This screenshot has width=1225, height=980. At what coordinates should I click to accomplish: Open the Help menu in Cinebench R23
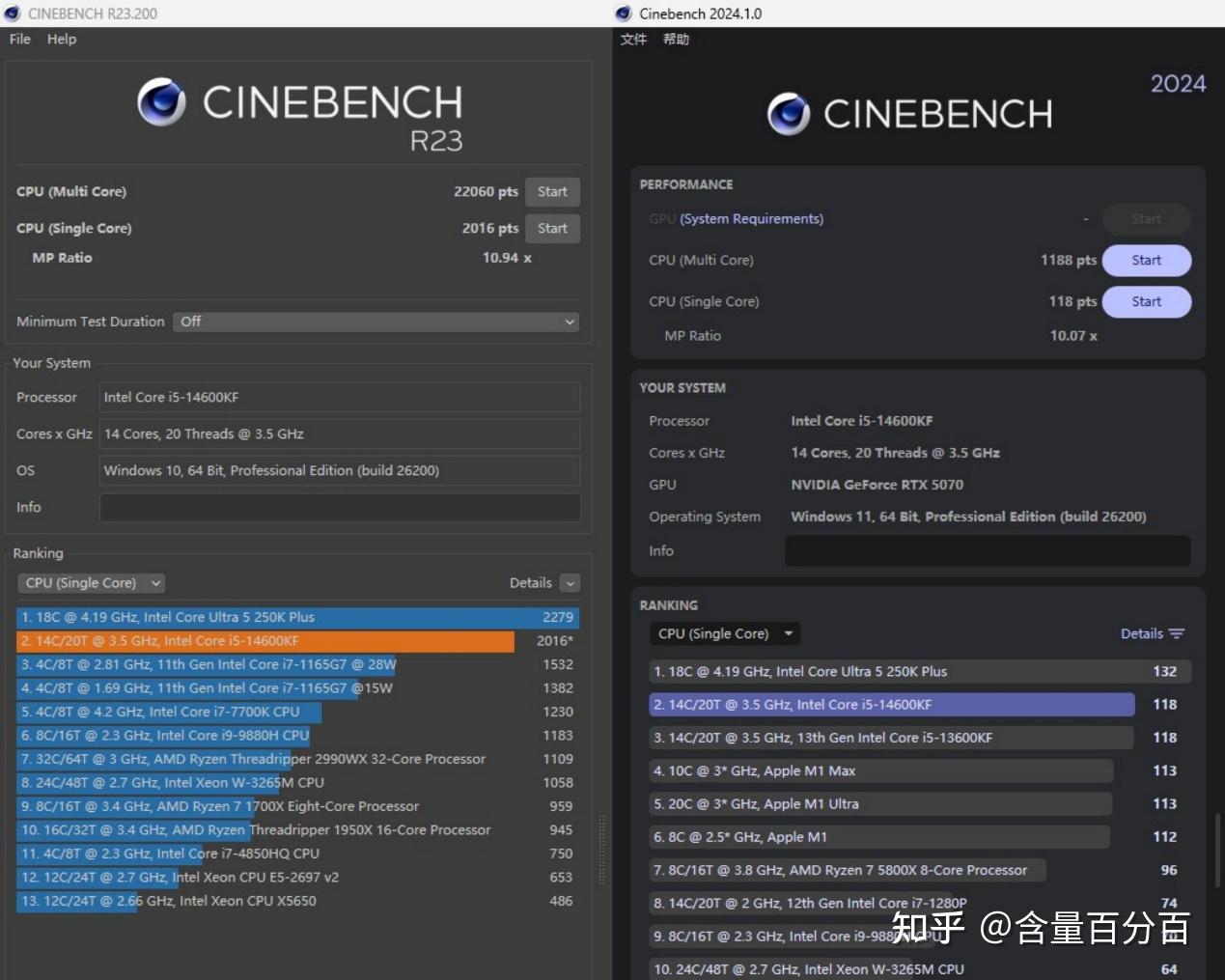62,39
